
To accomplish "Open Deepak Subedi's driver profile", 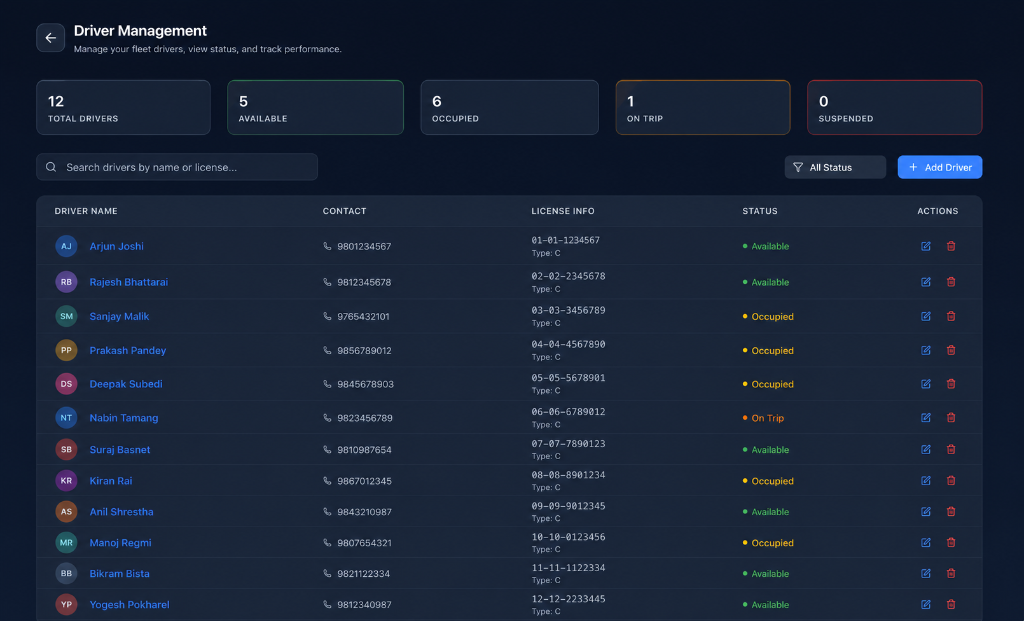I will pyautogui.click(x=126, y=384).
